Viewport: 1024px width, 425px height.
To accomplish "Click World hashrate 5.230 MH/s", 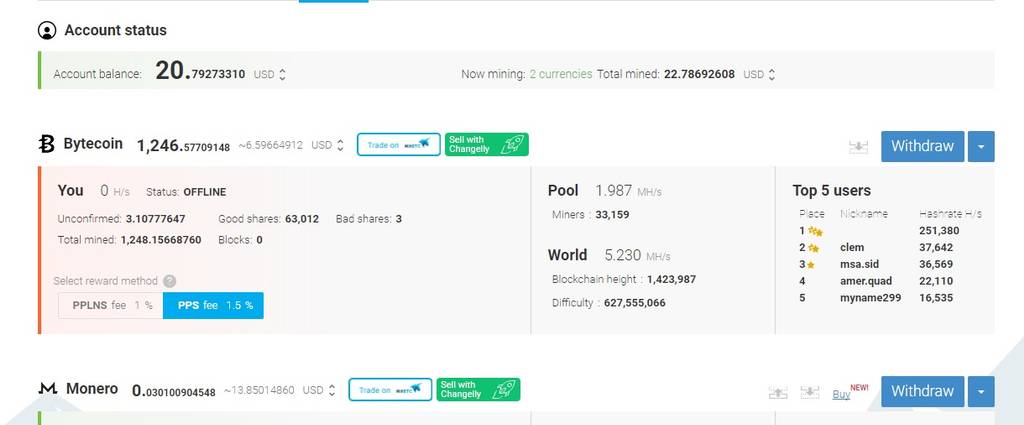I will coord(637,255).
